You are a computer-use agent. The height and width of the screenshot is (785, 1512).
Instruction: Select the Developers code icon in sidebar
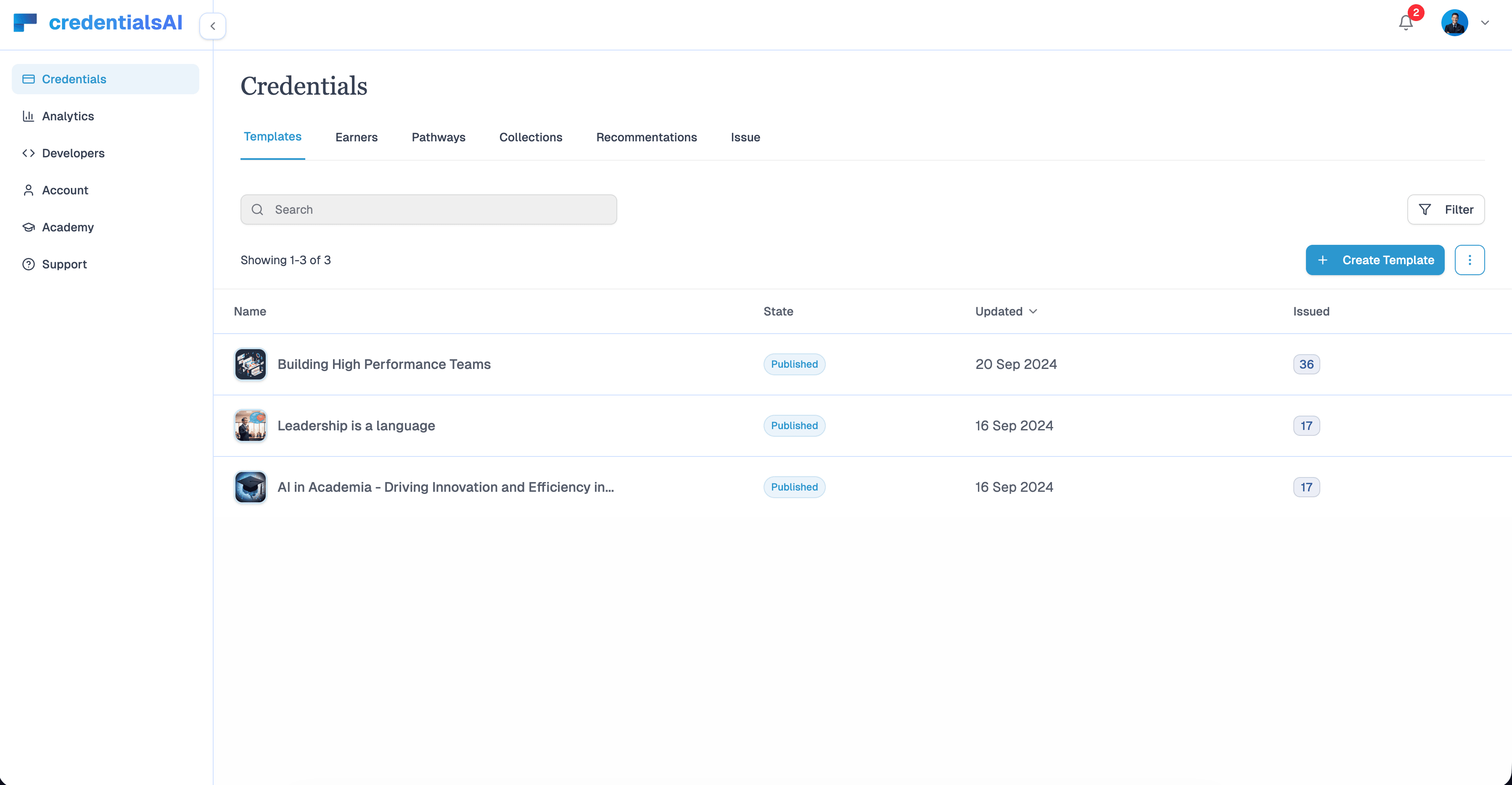click(29, 153)
